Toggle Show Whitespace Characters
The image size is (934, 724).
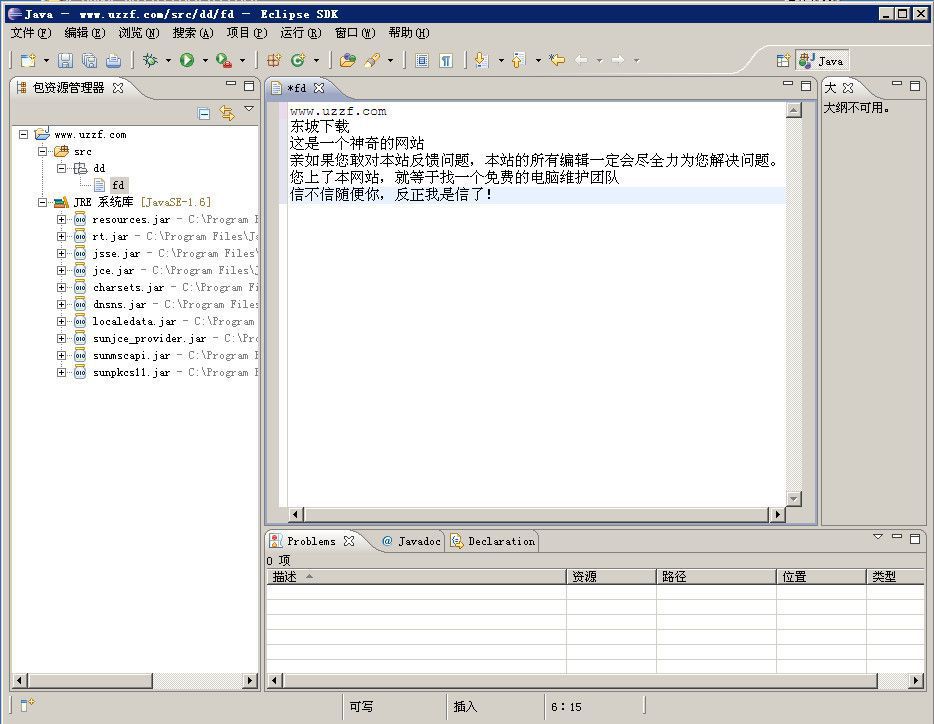tap(446, 60)
